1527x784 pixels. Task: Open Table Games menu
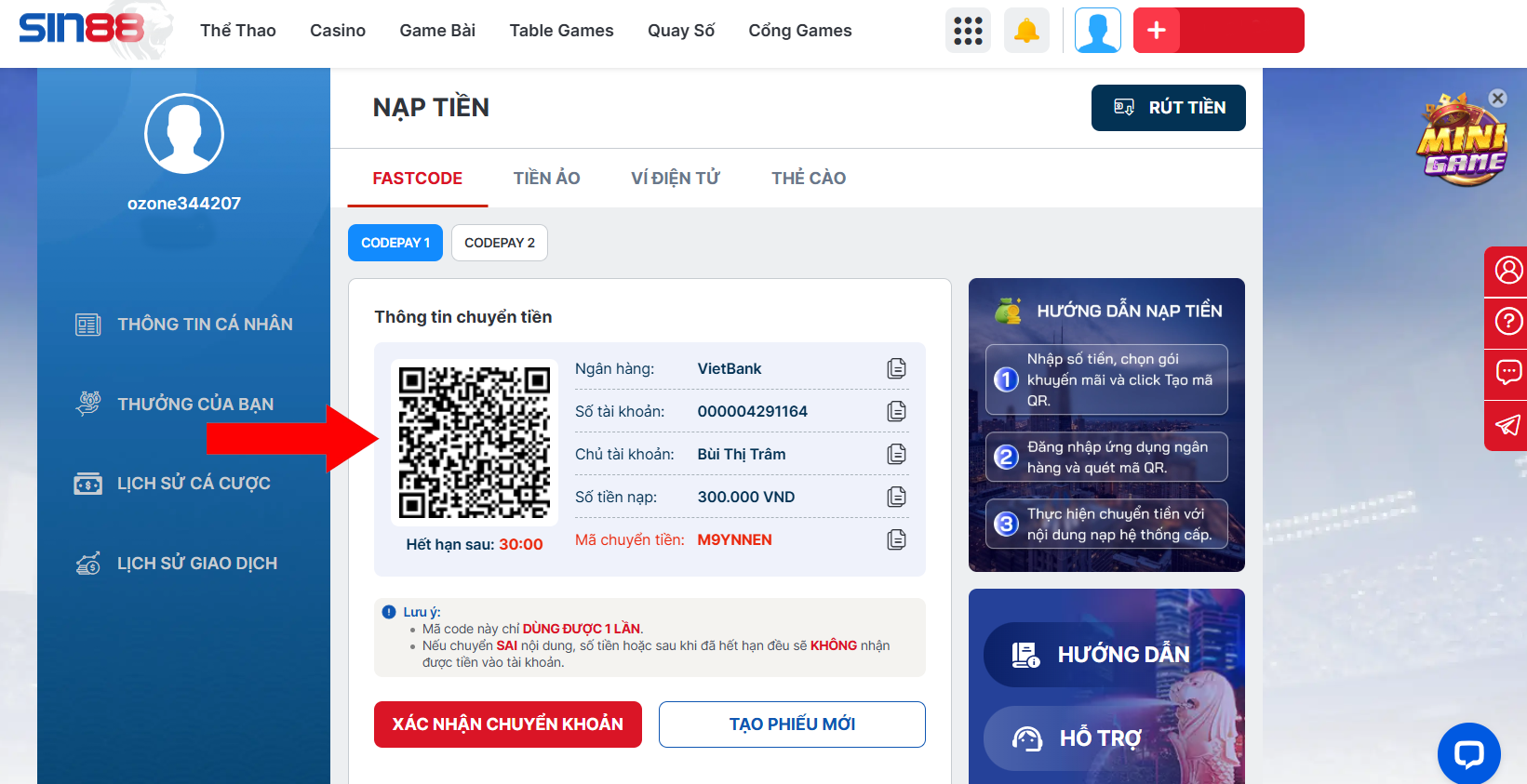tap(562, 31)
